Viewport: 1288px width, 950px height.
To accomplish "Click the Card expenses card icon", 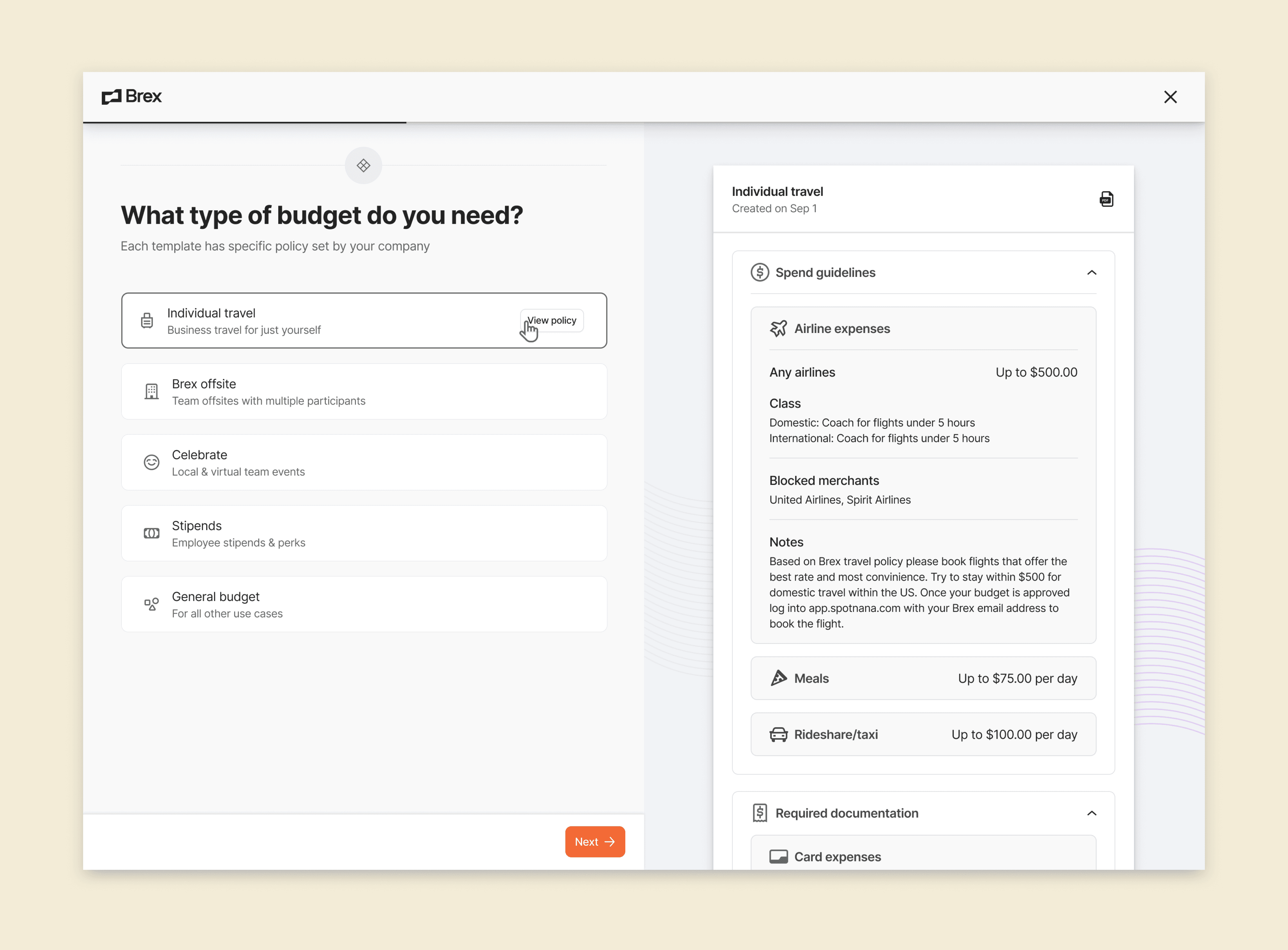I will coord(779,856).
